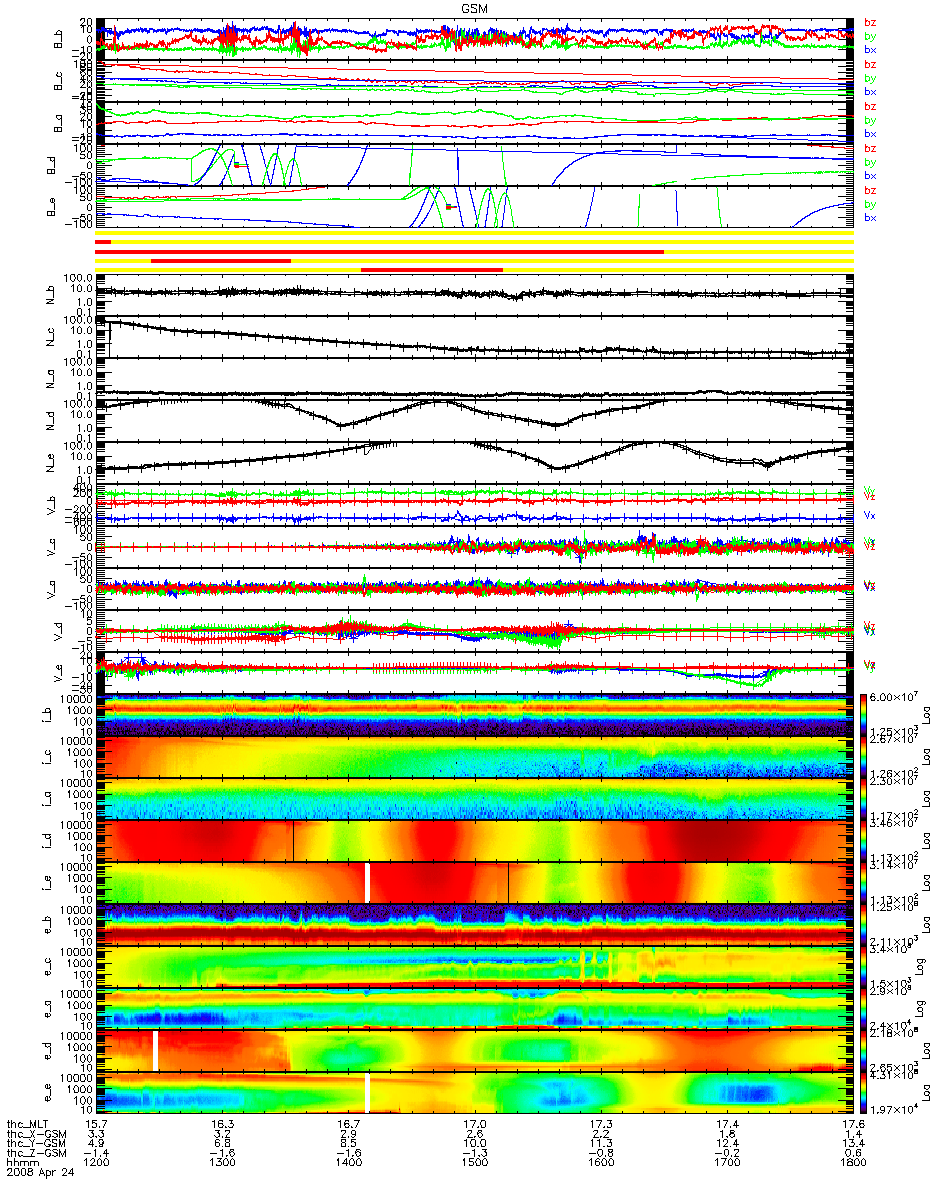
Task: Select the V_e velocity panel label
Action: (x=59, y=673)
